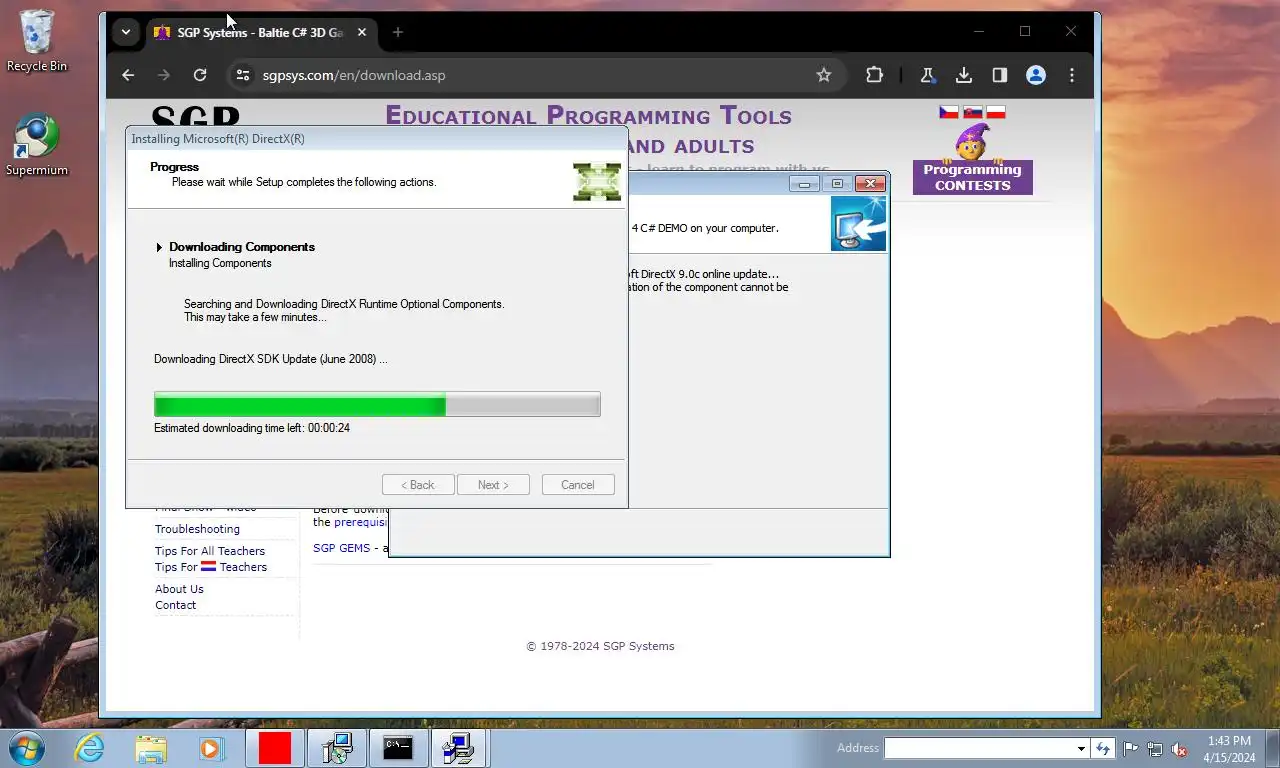Screen dimensions: 1280x768
Task: Open the browser profile avatar
Action: (1036, 75)
